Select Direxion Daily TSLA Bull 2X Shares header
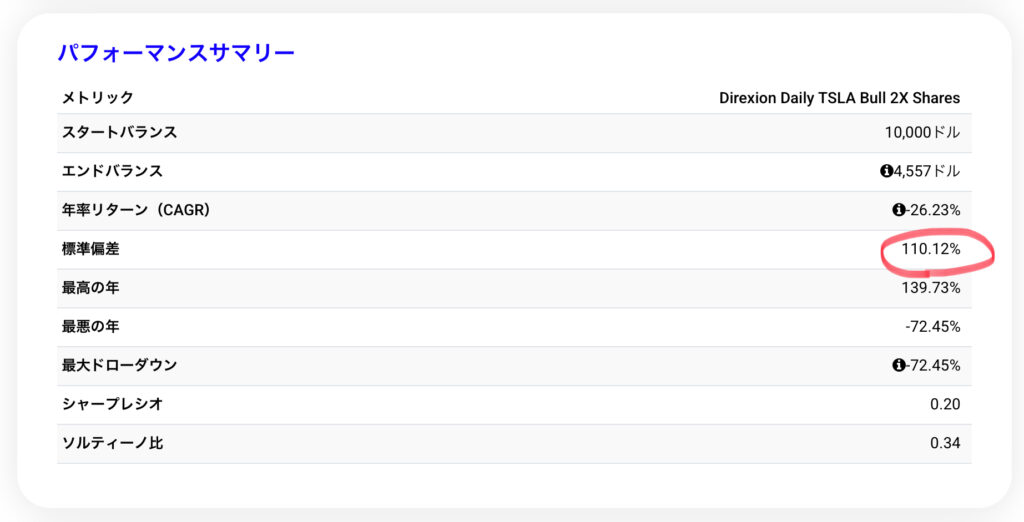This screenshot has height=522, width=1024. tap(839, 98)
